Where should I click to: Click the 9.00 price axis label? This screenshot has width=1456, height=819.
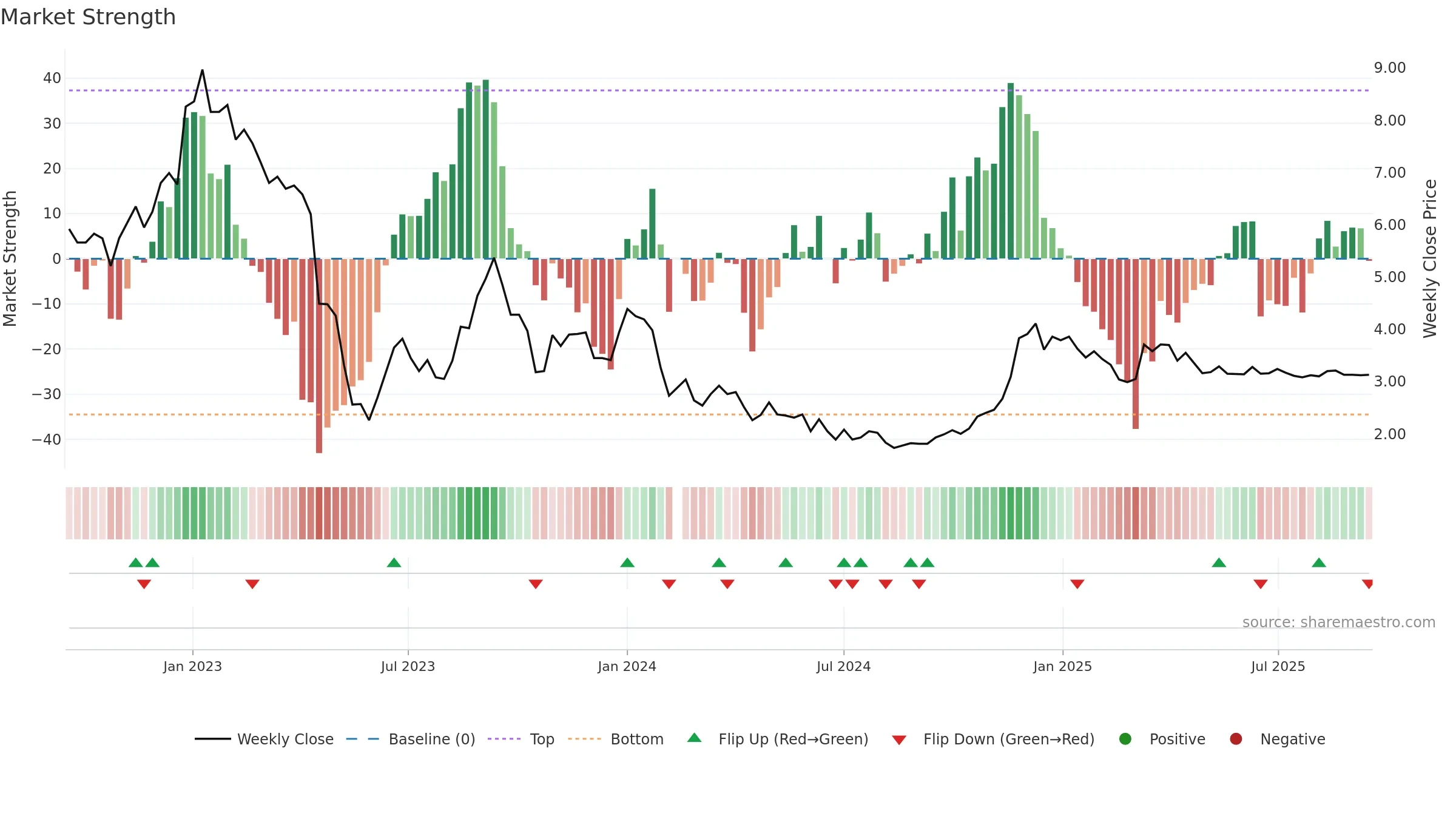[1390, 67]
